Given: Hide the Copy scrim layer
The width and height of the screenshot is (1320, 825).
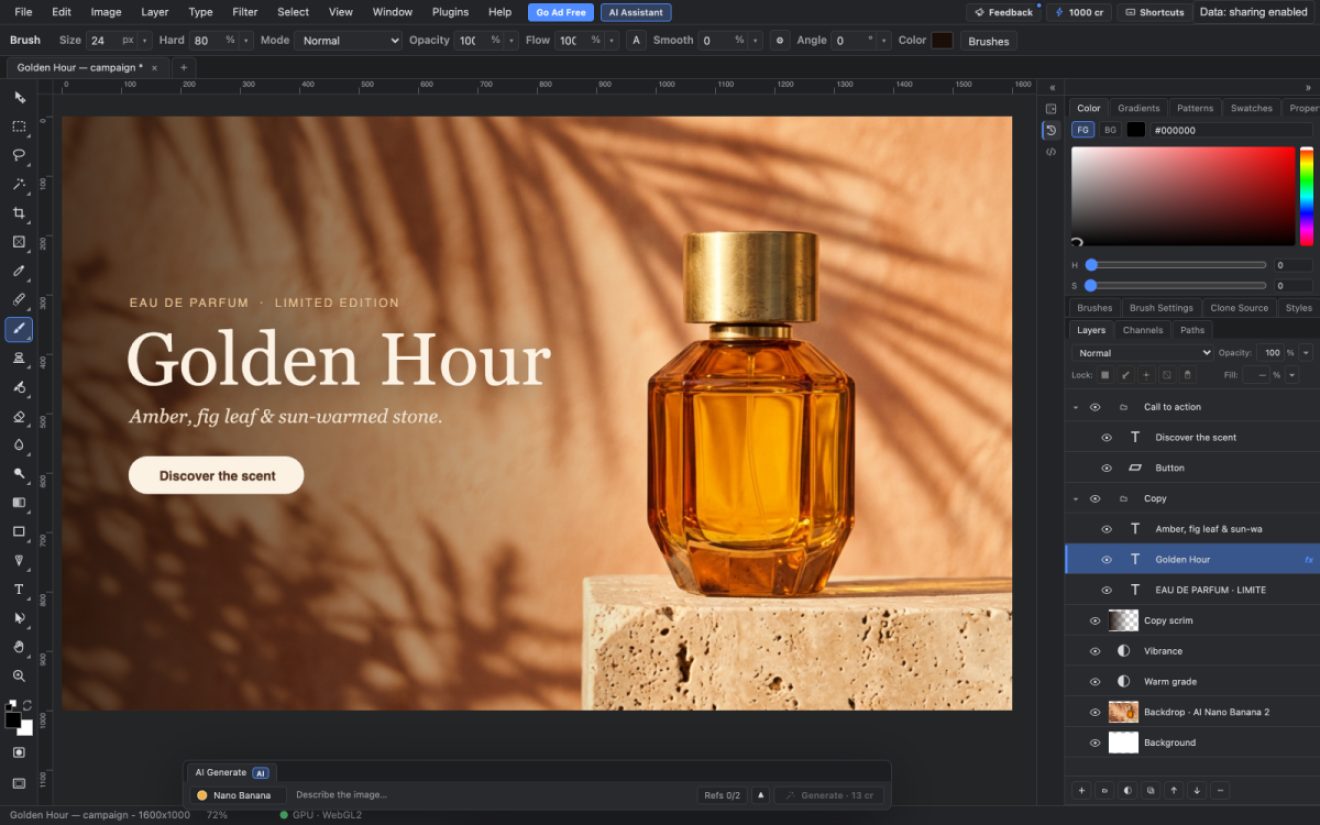Looking at the screenshot, I should click(1095, 621).
